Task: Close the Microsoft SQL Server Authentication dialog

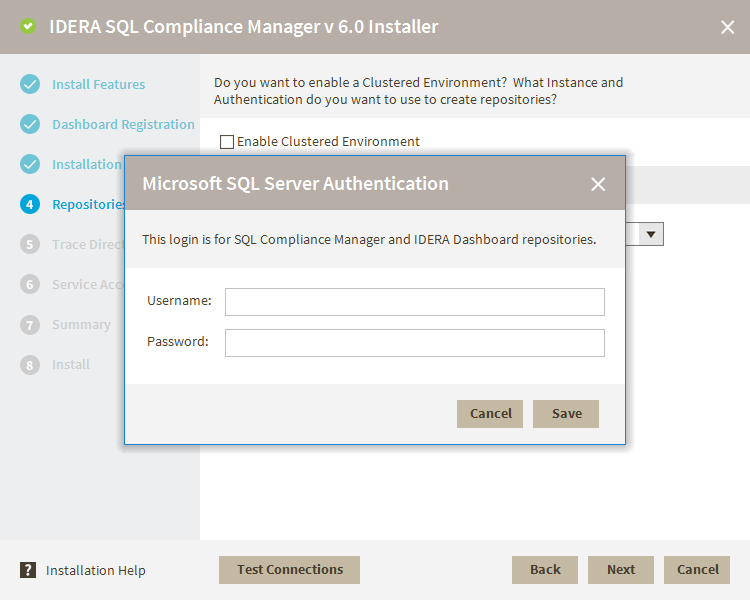Action: [x=598, y=184]
